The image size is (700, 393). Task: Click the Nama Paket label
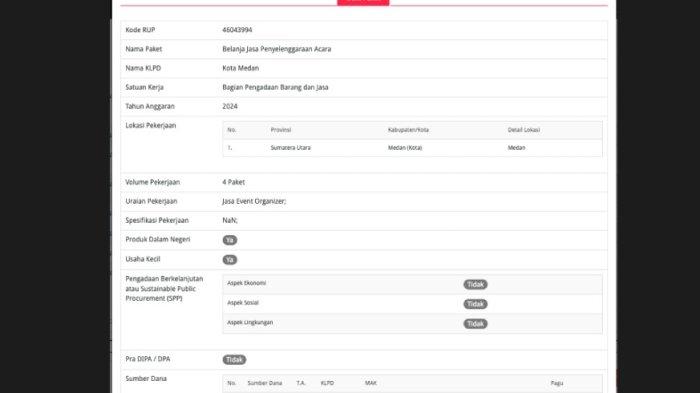pos(144,49)
